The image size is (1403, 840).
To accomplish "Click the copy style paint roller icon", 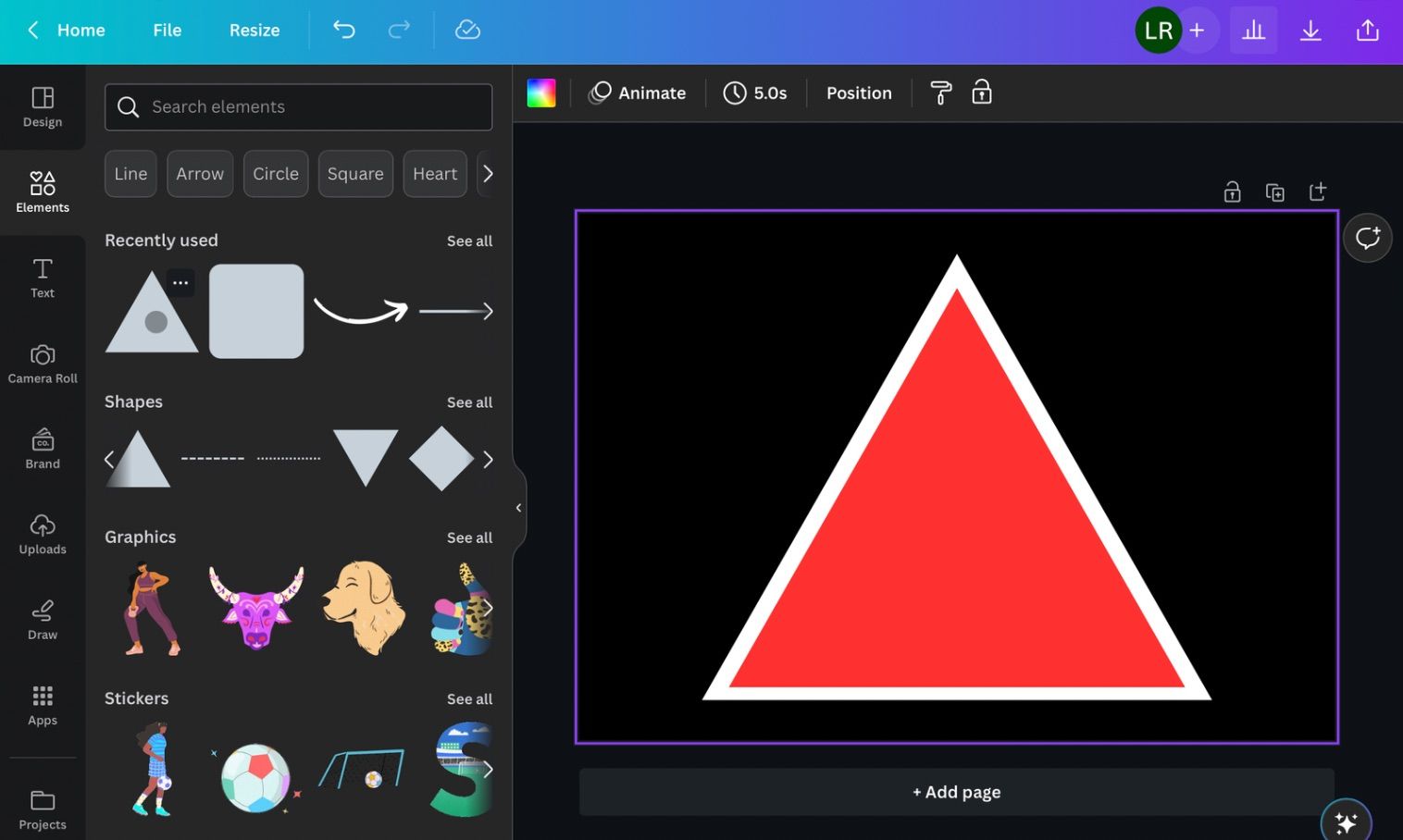I will [940, 93].
